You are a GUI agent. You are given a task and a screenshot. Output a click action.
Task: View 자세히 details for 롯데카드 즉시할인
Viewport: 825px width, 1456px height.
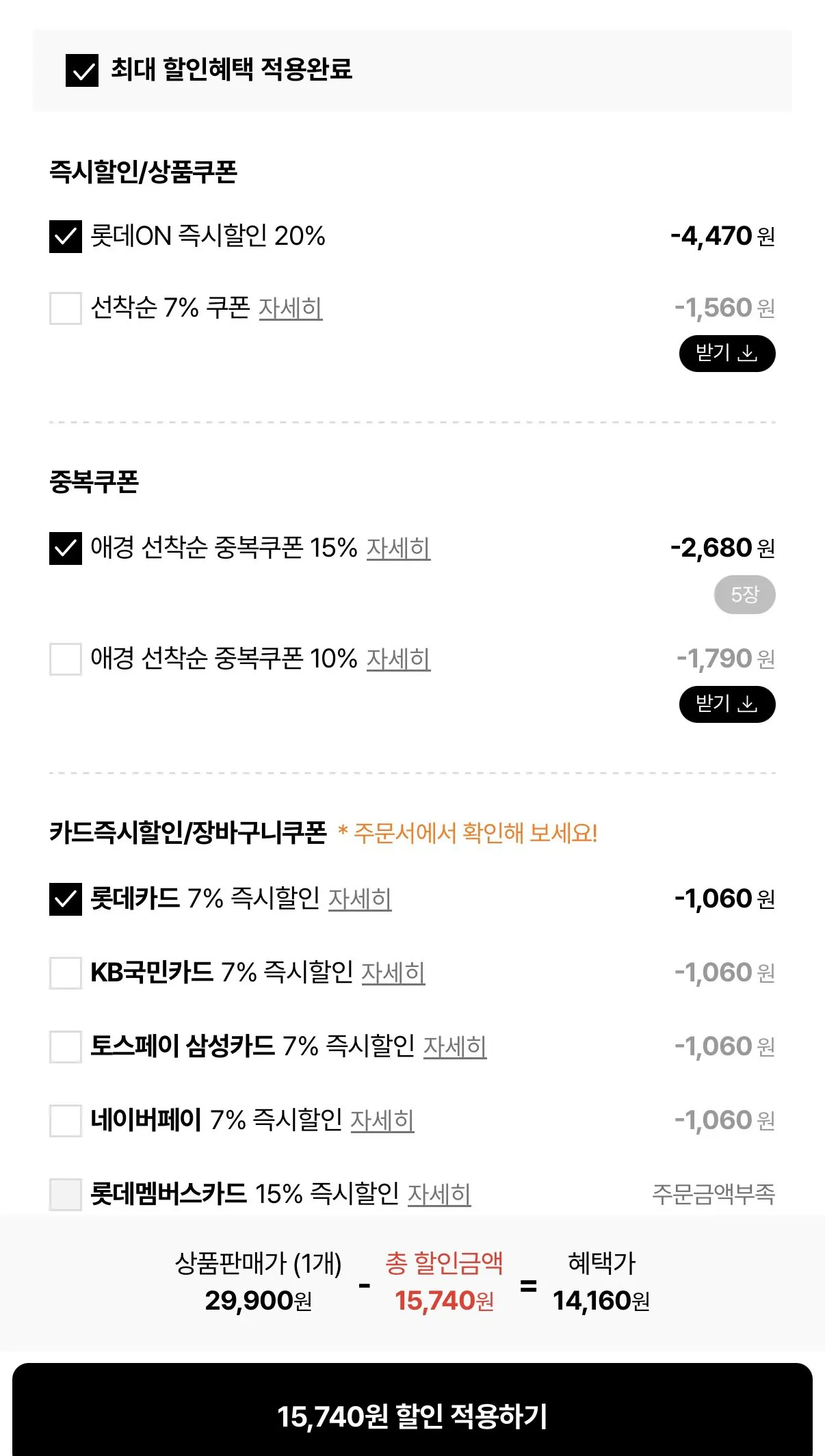click(360, 899)
